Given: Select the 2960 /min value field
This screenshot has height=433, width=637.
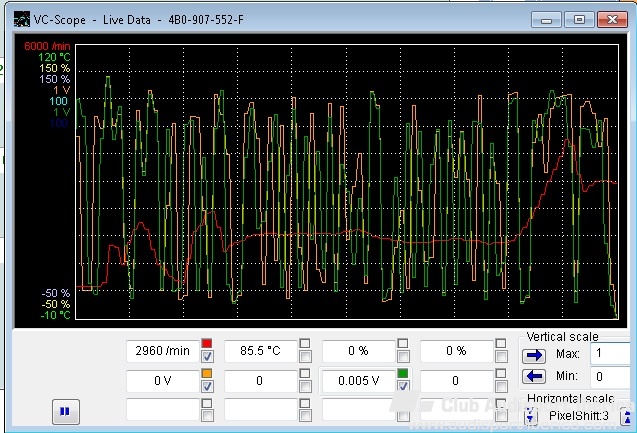Looking at the screenshot, I should (x=161, y=351).
